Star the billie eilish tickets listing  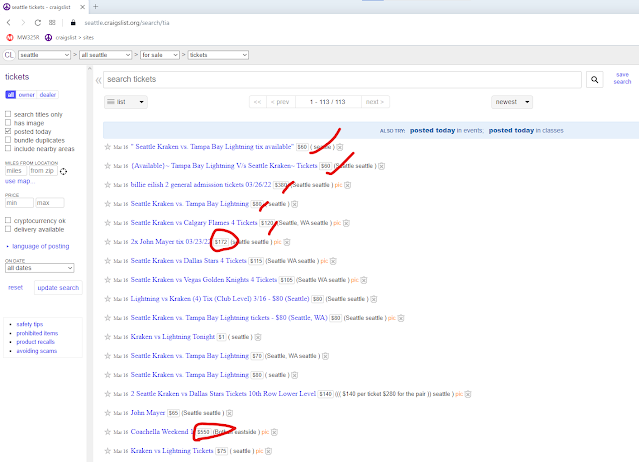point(108,185)
